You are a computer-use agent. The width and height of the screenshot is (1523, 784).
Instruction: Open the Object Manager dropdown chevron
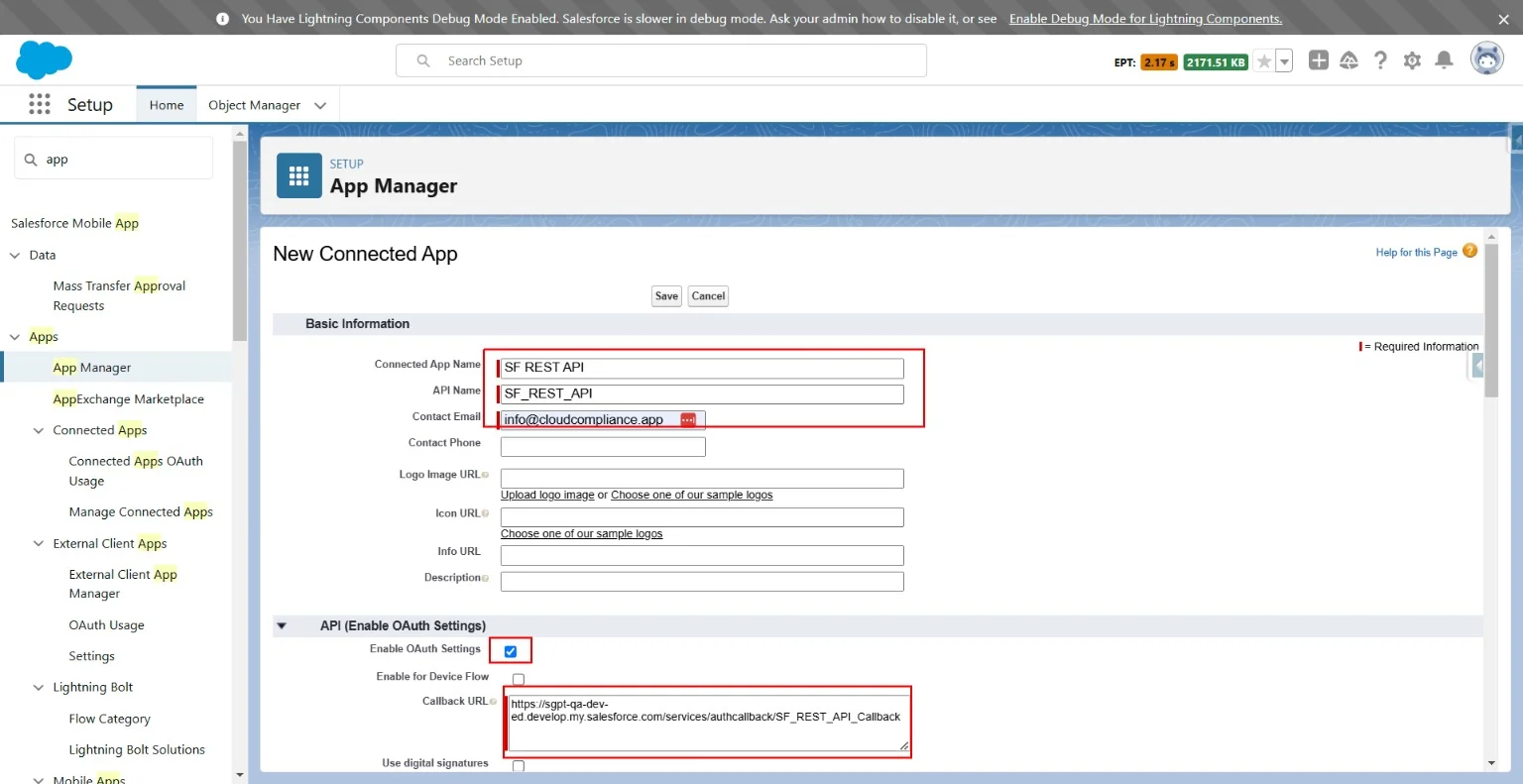[320, 105]
